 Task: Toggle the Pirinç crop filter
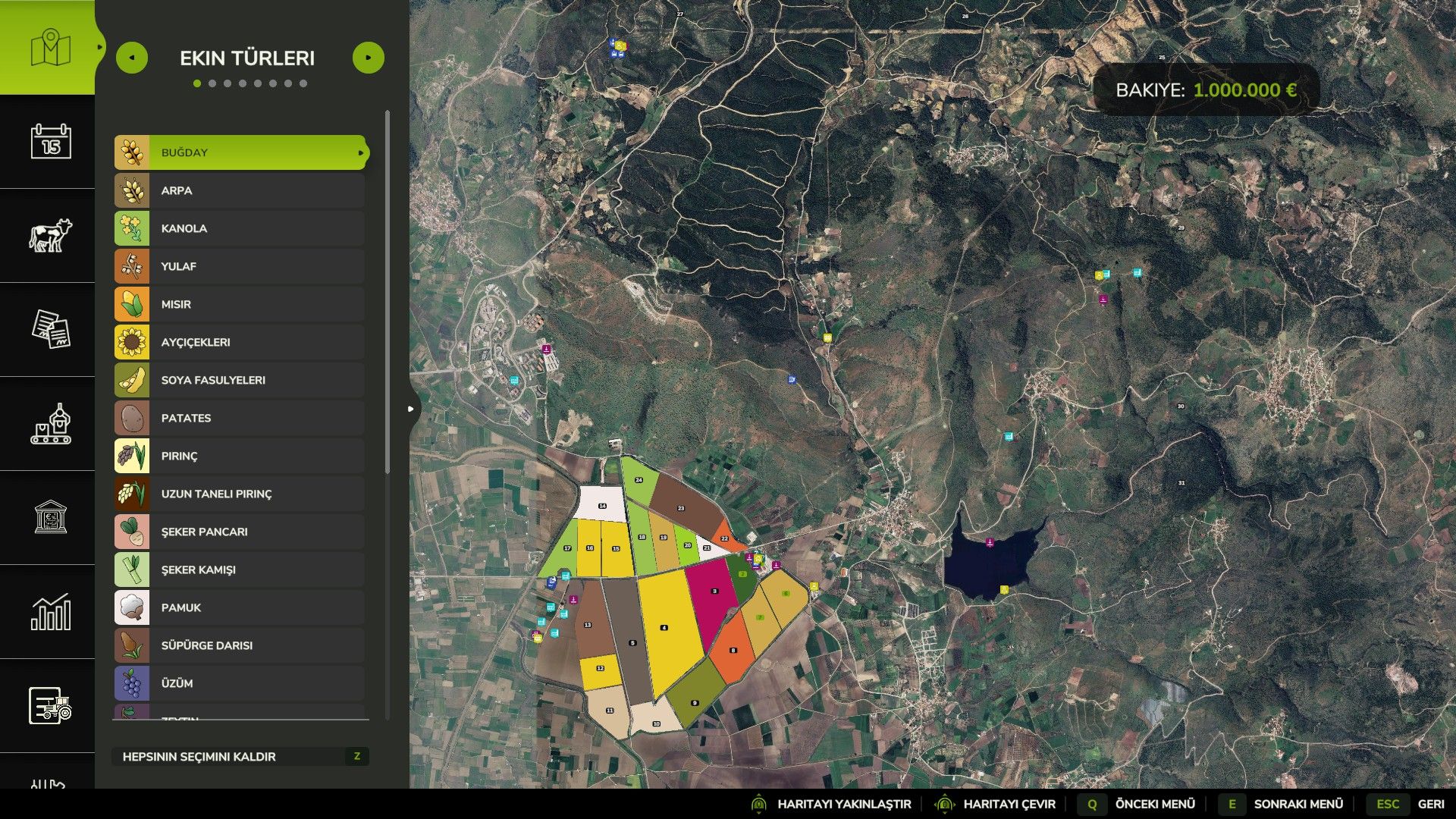click(x=240, y=456)
